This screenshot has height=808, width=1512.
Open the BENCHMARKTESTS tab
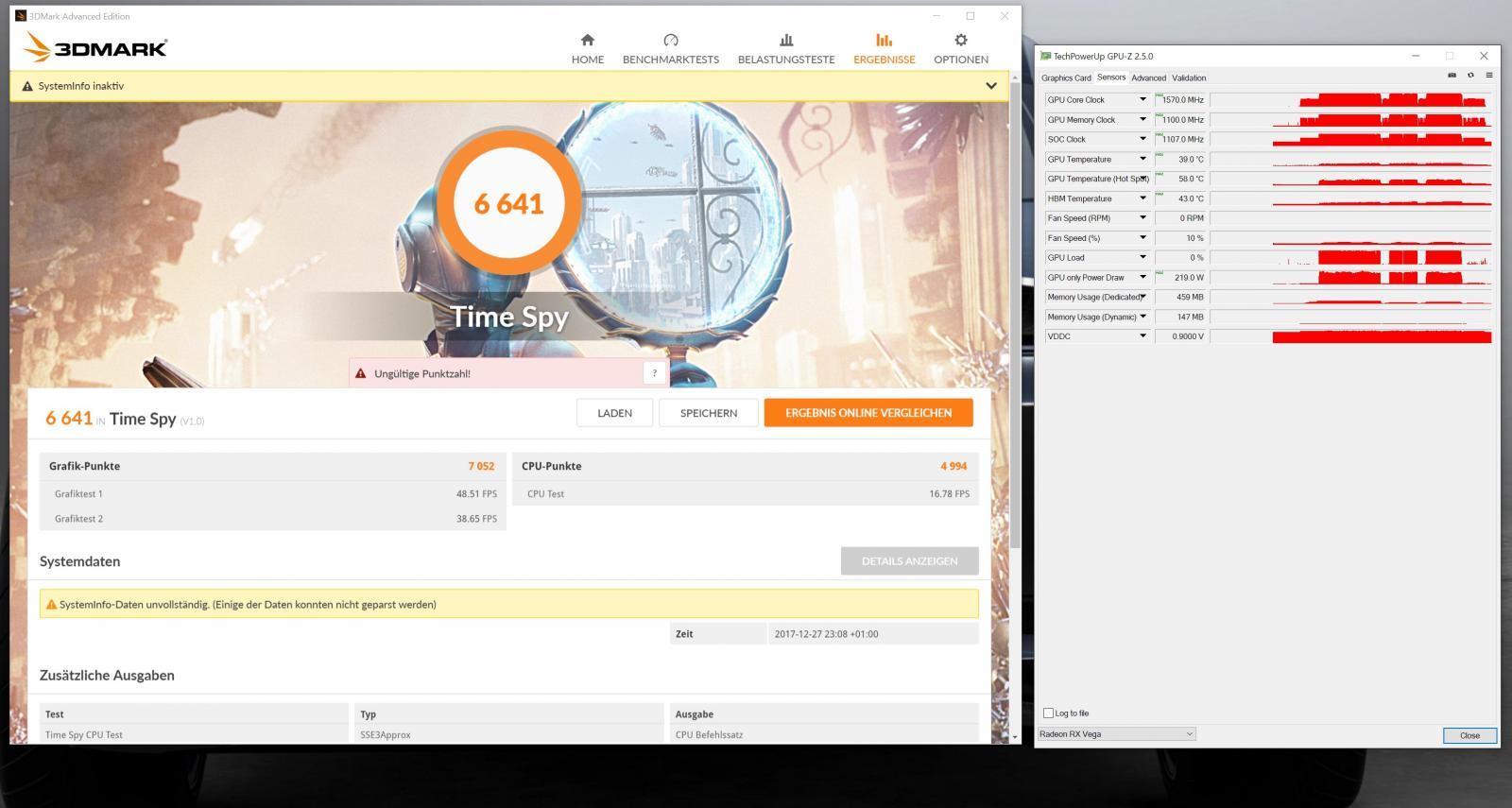click(x=670, y=49)
